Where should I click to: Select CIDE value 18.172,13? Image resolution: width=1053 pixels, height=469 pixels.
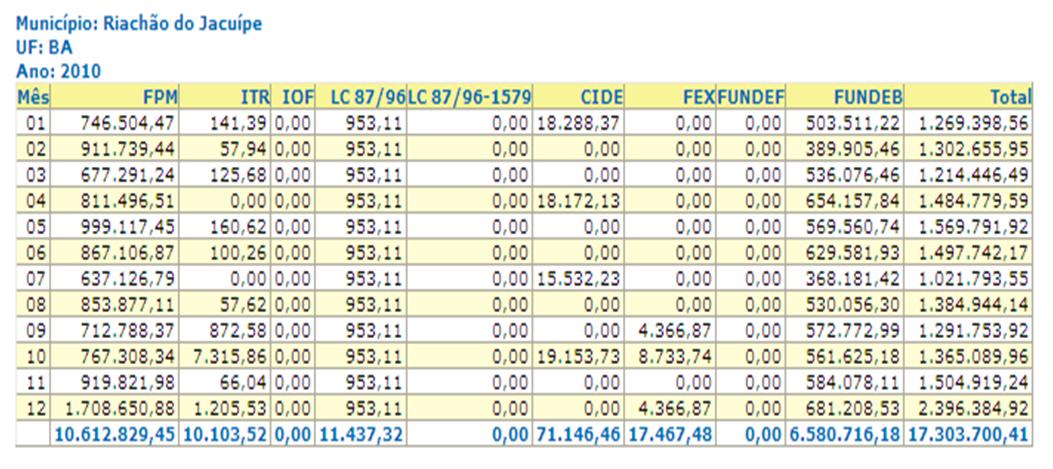(578, 201)
